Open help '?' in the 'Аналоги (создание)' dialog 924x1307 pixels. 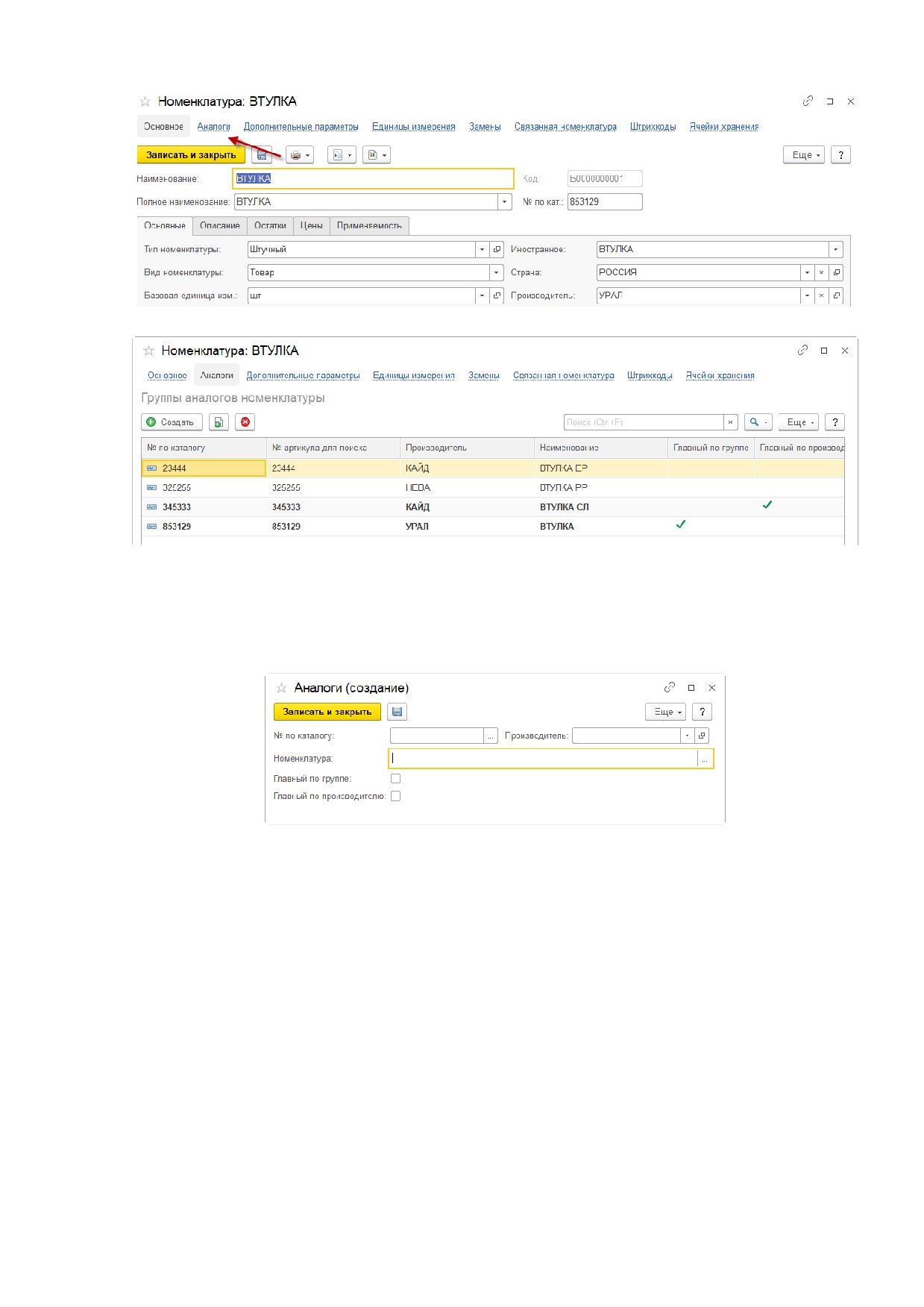(x=702, y=712)
